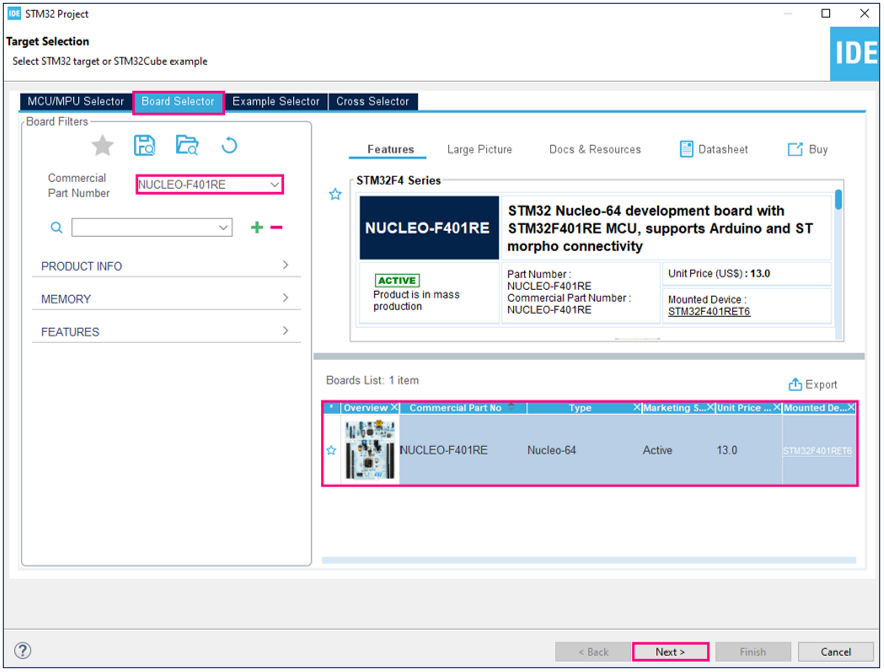Reset all board filters with the circular arrow
The height and width of the screenshot is (672, 884).
(x=229, y=145)
